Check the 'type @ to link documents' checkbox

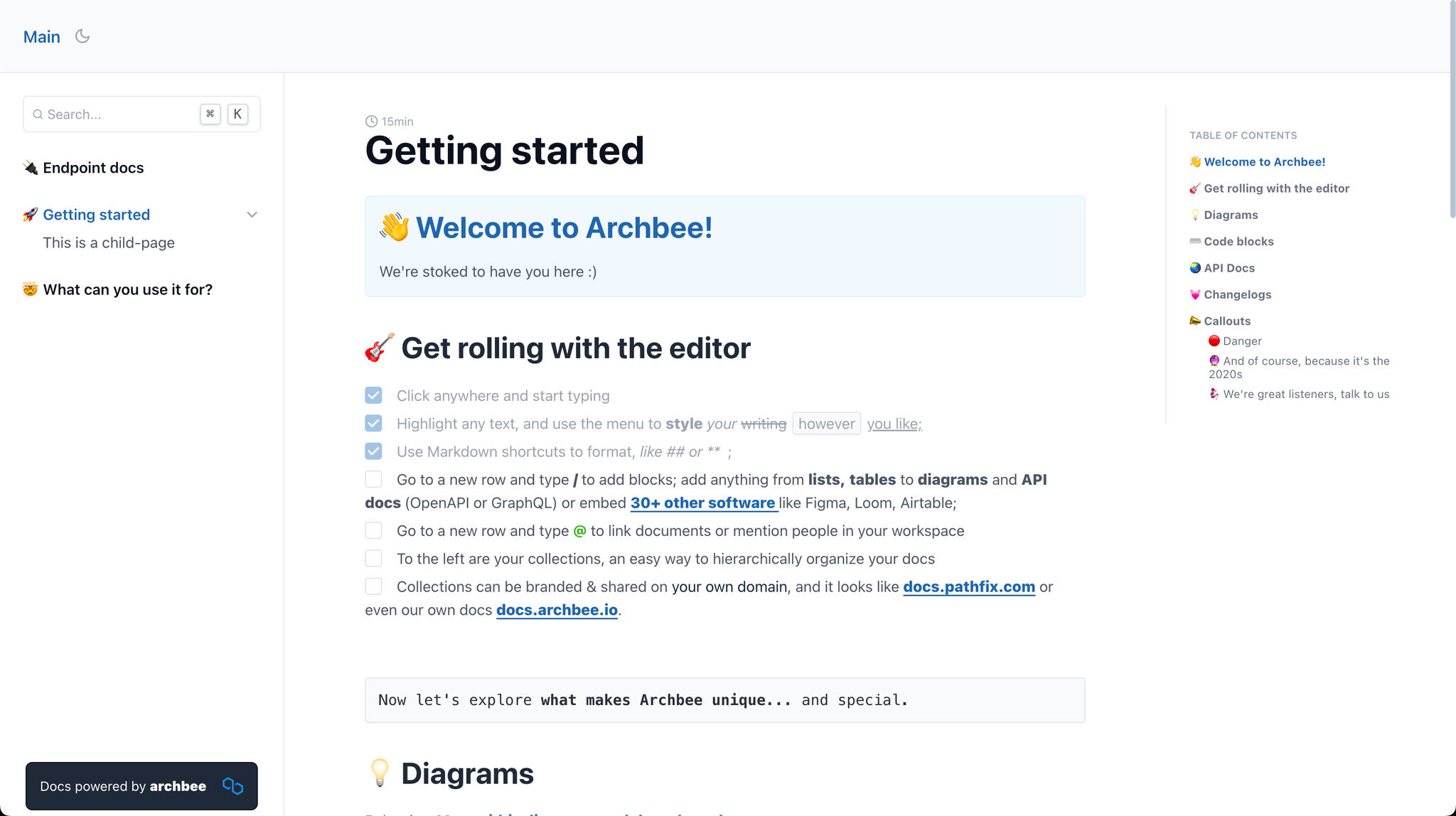373,530
